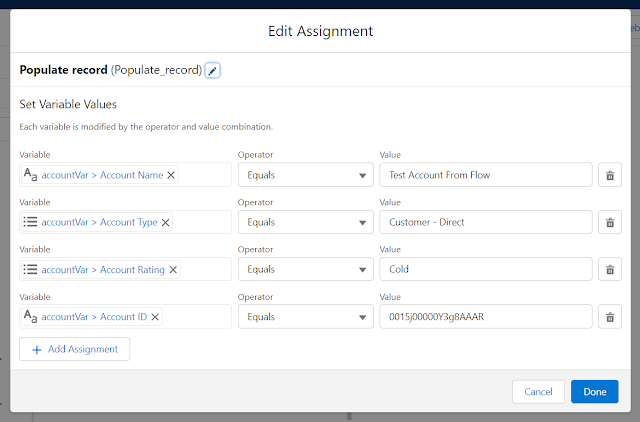The image size is (640, 422).
Task: Select the Customer - Direct value field
Action: click(486, 222)
